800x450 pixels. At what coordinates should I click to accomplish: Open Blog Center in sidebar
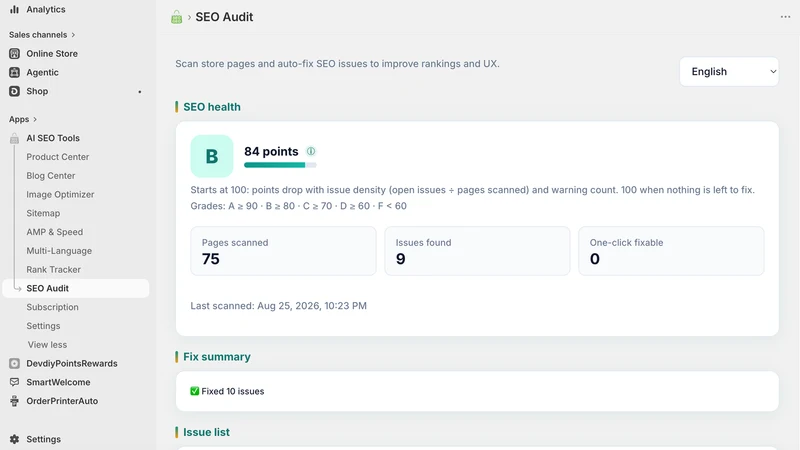51,176
